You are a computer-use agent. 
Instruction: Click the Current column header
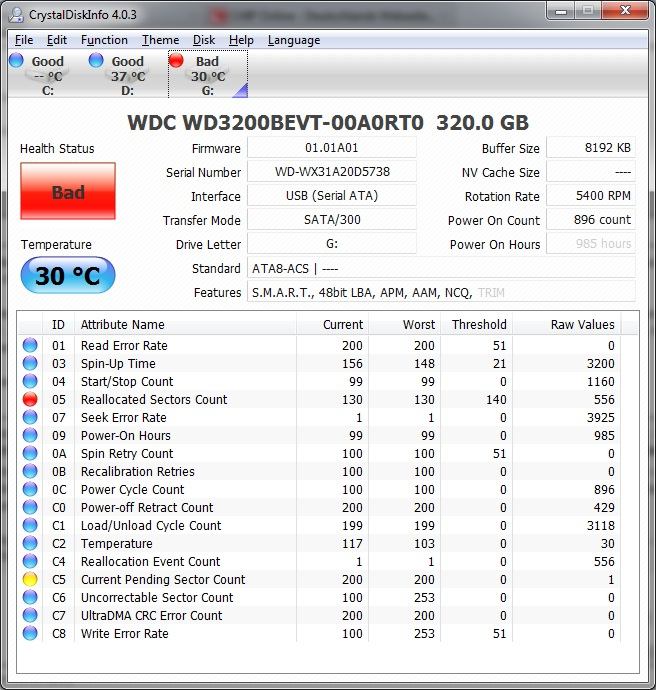[x=333, y=325]
